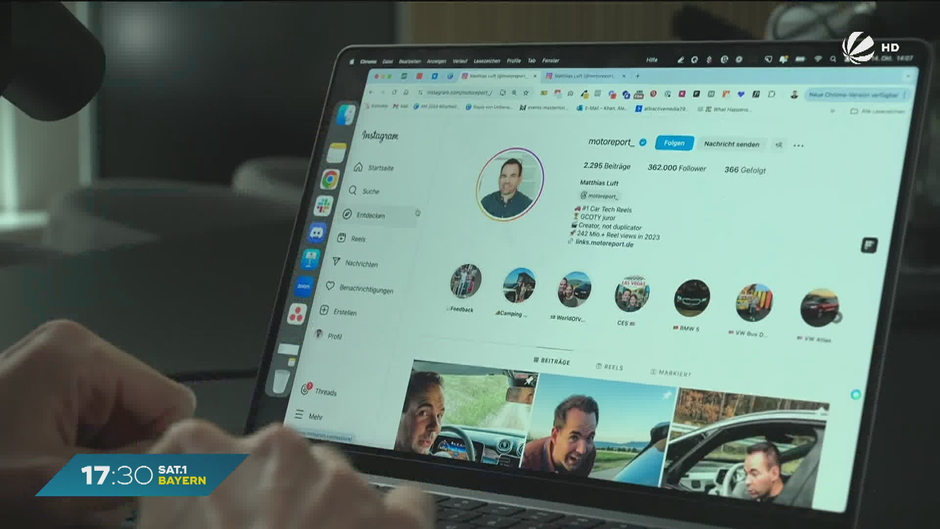Reload the page in Chrome
Screen dimensions: 940x529
coord(394,92)
